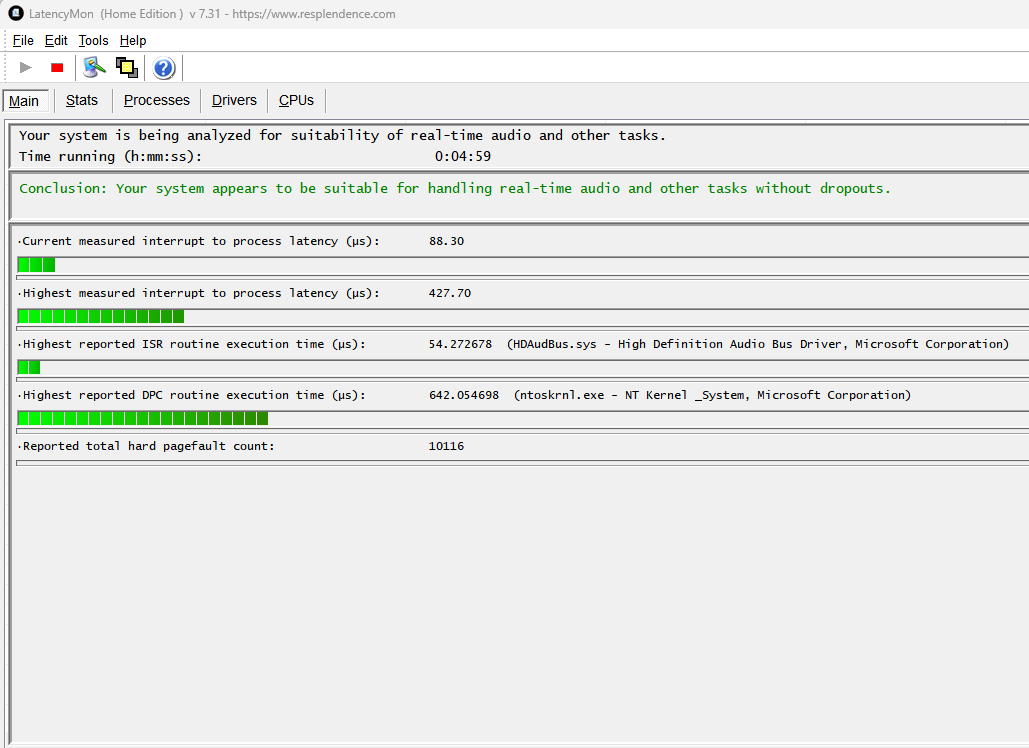This screenshot has height=748, width=1029.
Task: Open the system analysis report toolbar icon
Action: (x=94, y=68)
